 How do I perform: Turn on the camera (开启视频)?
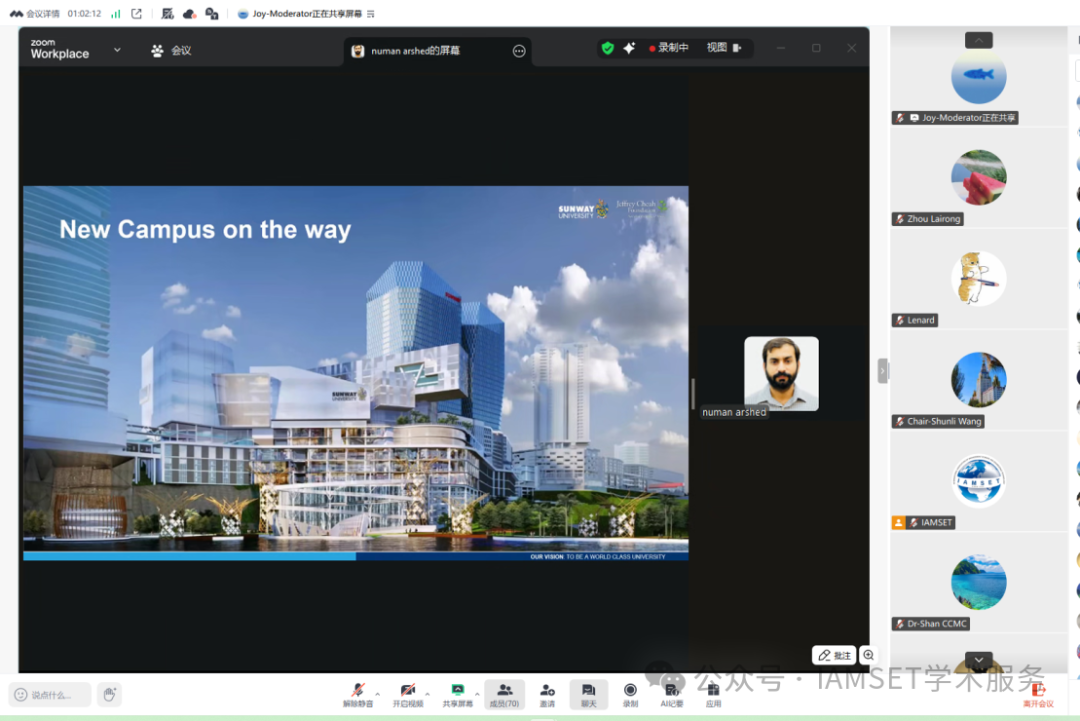pos(407,692)
